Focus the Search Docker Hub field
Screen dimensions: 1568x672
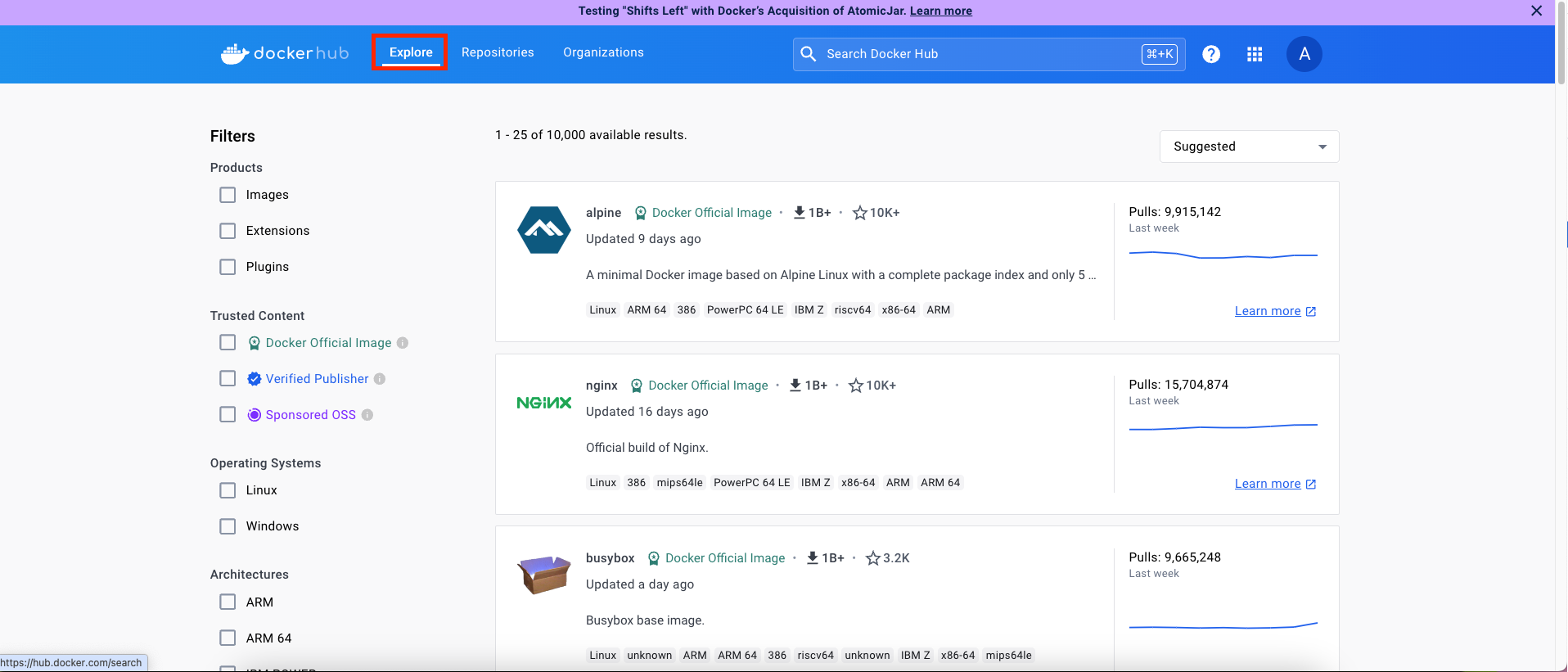[x=989, y=54]
